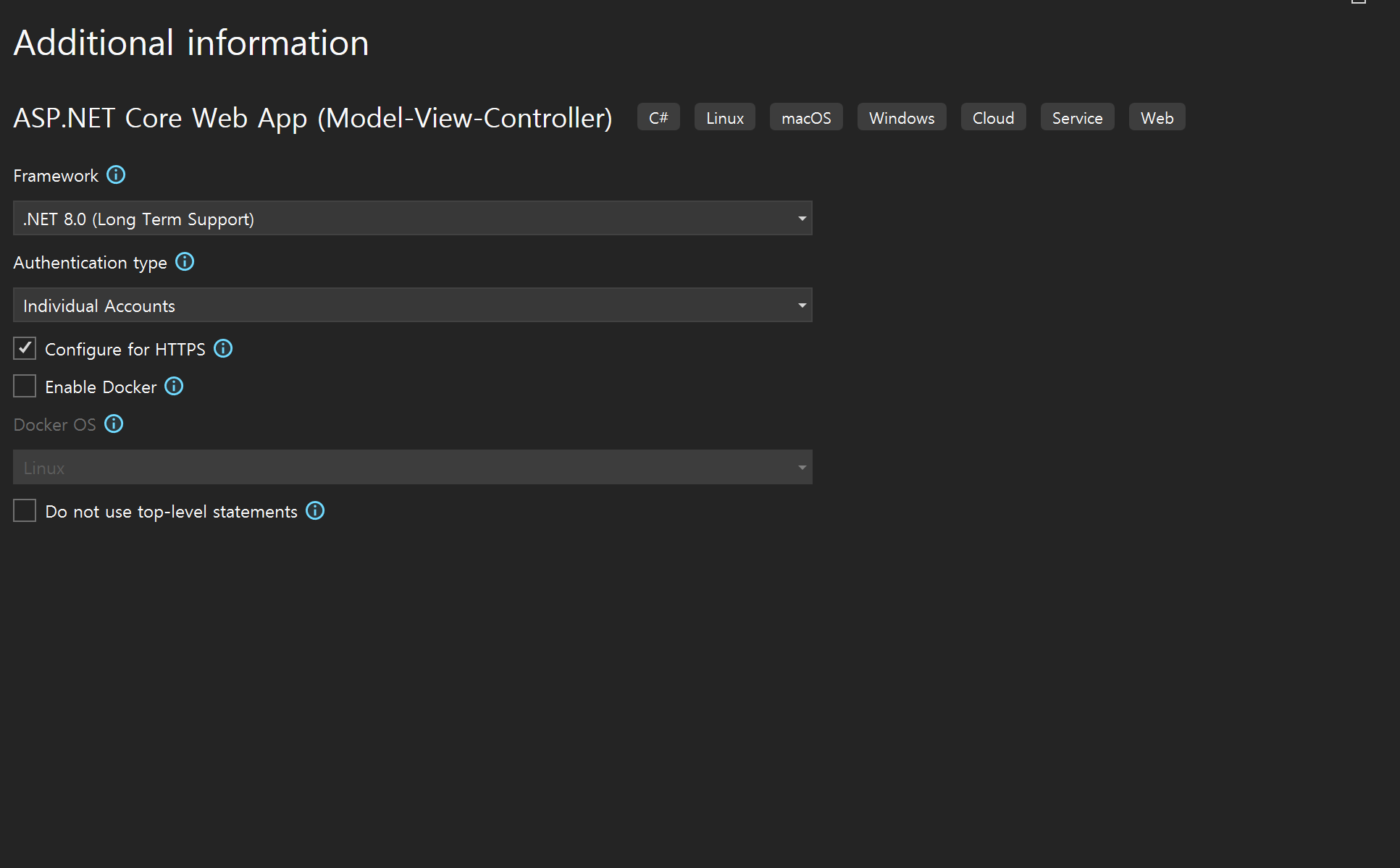Click the Authentication type info icon
The height and width of the screenshot is (868, 1400).
pos(185,262)
